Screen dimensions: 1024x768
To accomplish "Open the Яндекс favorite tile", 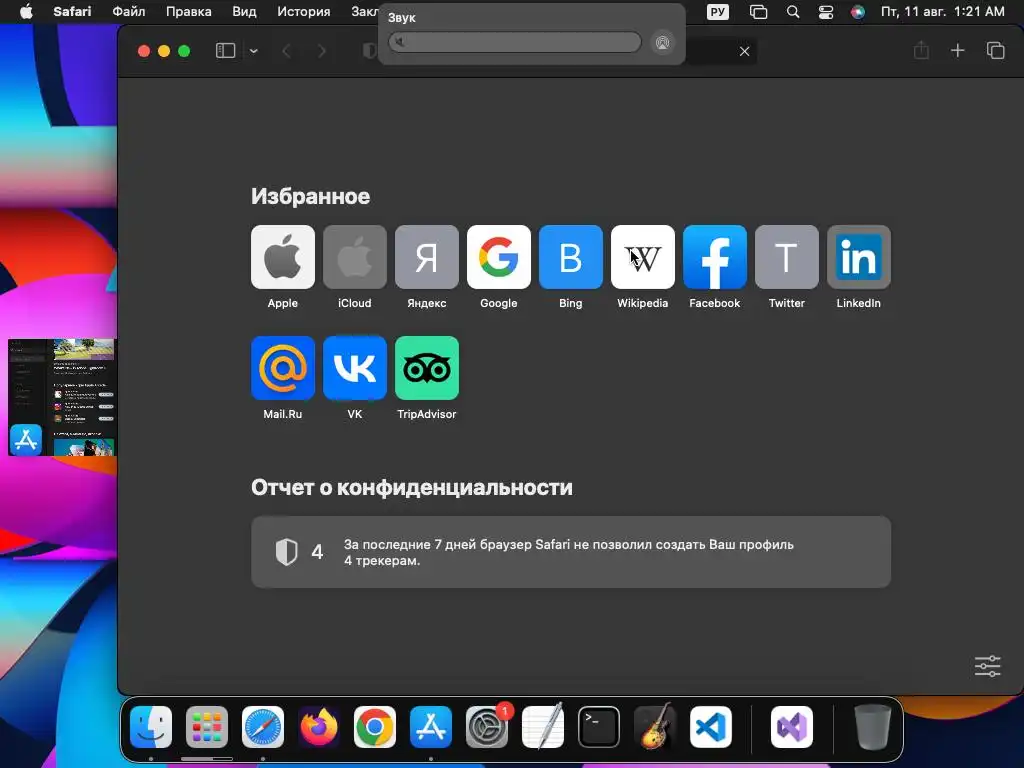I will tap(426, 257).
